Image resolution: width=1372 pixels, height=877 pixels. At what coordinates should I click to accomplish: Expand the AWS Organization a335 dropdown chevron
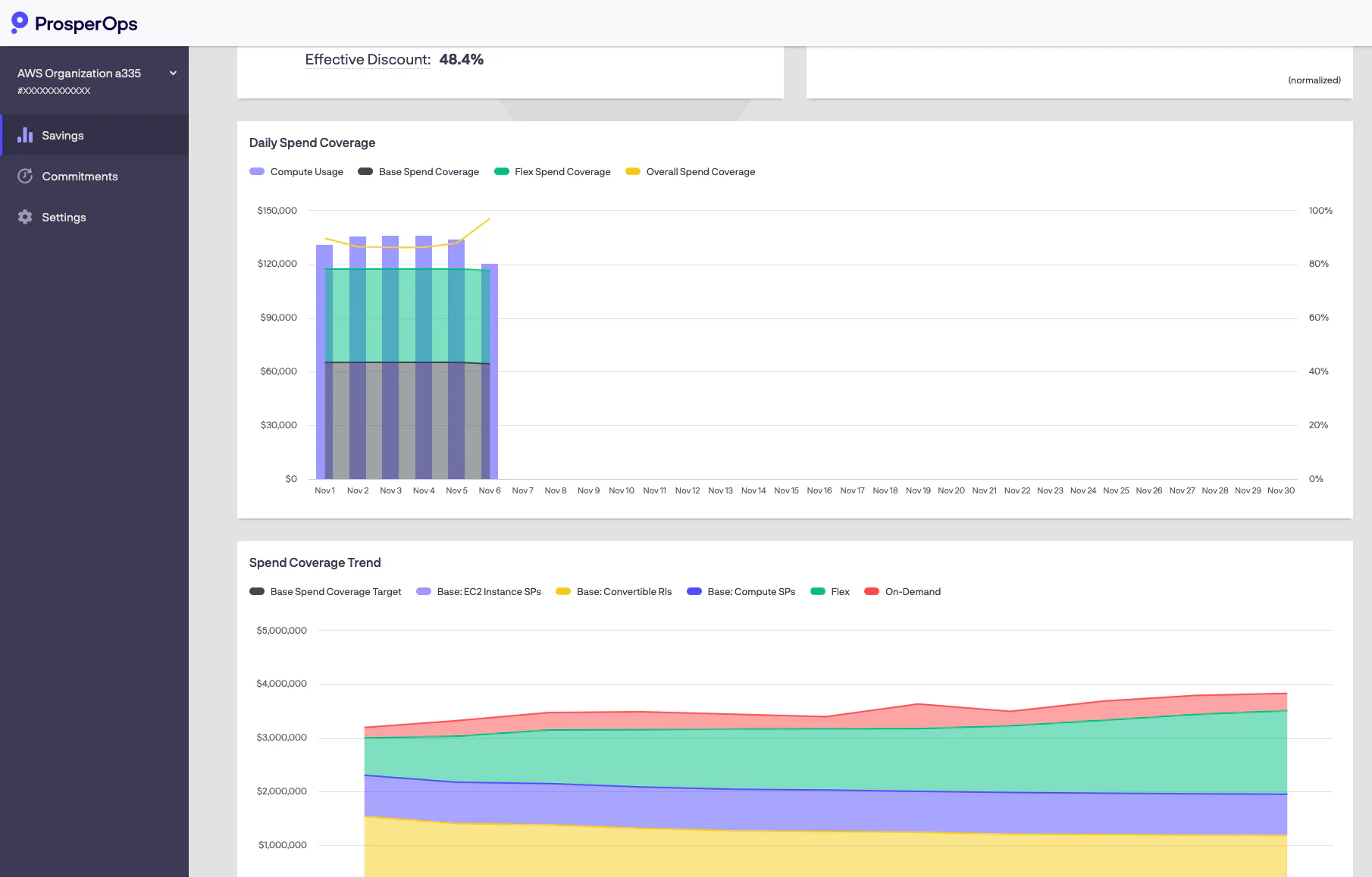click(x=173, y=74)
